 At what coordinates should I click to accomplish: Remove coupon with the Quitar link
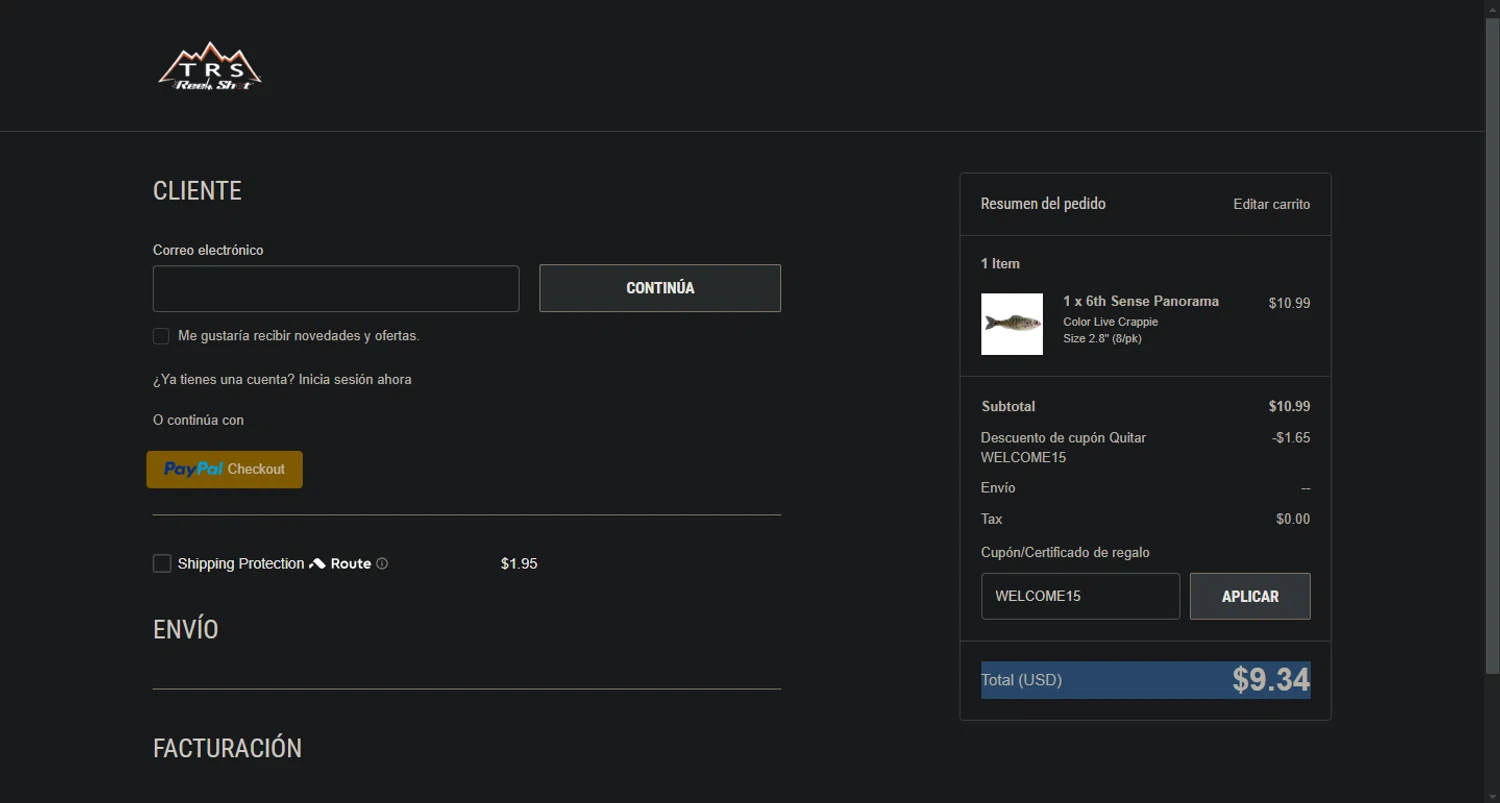point(1128,438)
